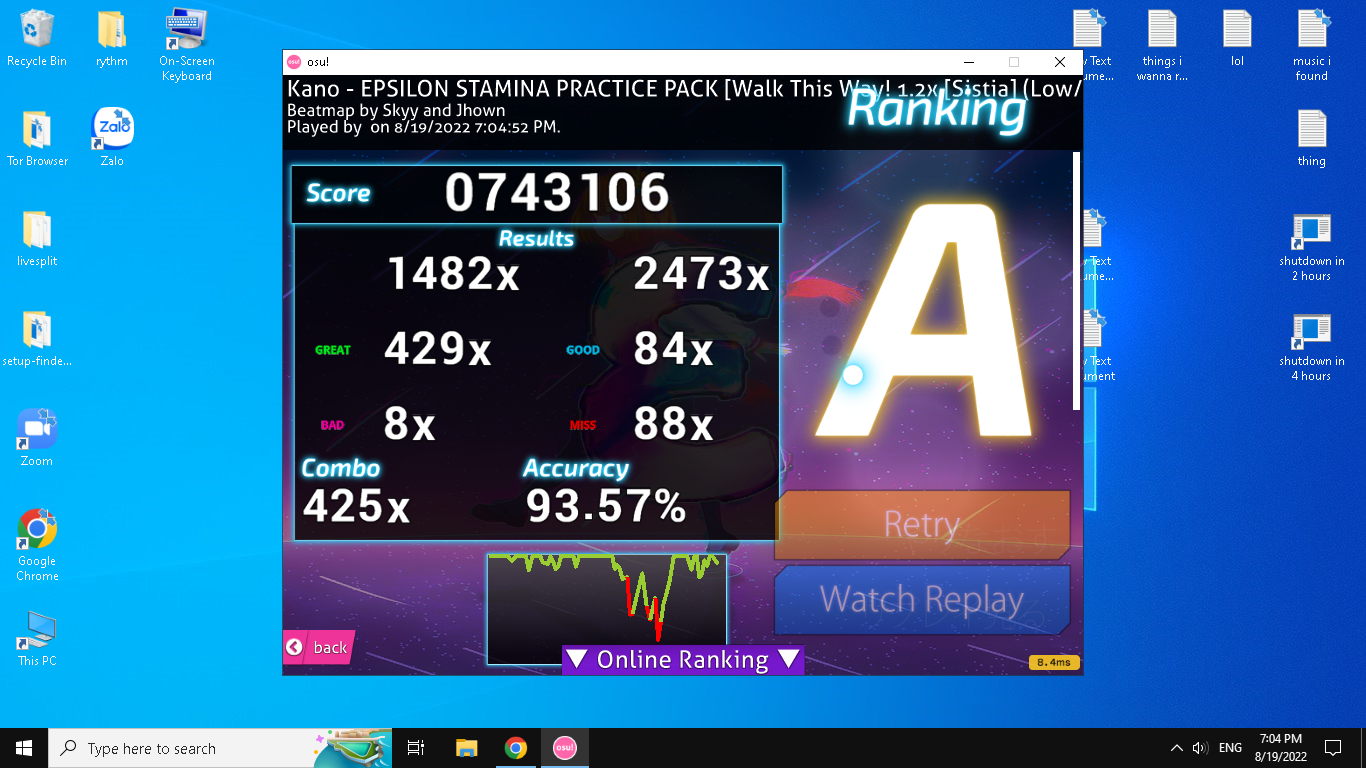Screen dimensions: 1366x768
Task: Click the 8x bad count
Action: (409, 424)
